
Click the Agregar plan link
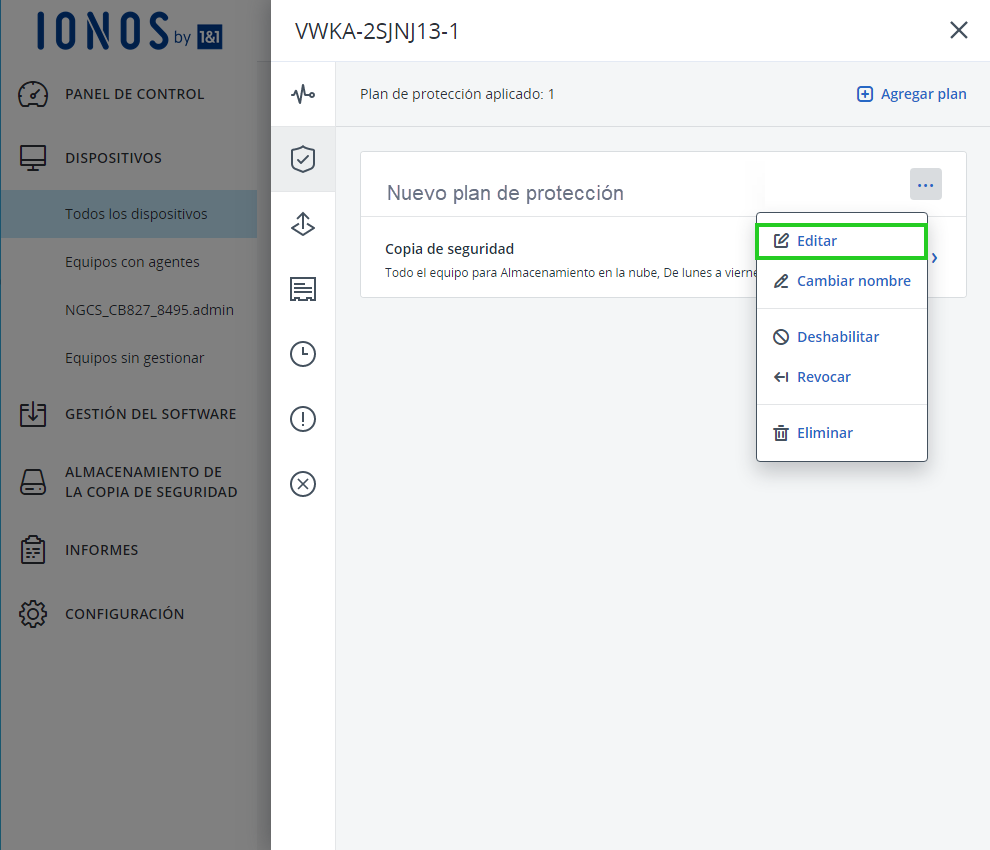tap(923, 94)
